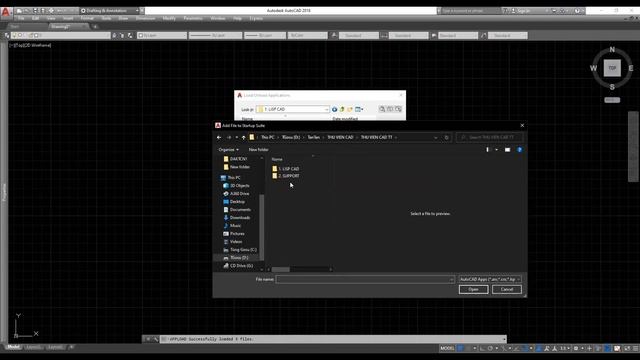Click the N compass direction on ViewCube
Image resolution: width=640 pixels, height=360 pixels.
tap(612, 50)
